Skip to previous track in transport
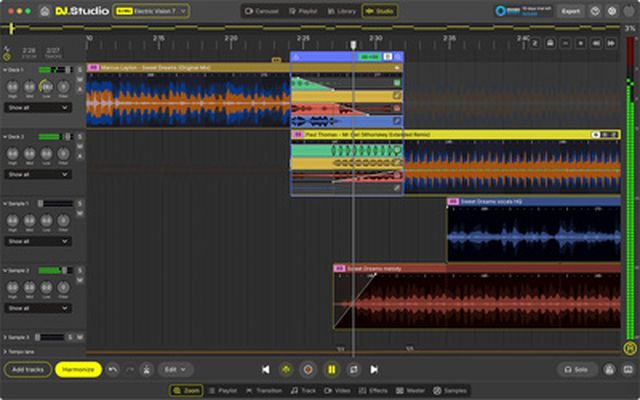The height and width of the screenshot is (400, 640). click(266, 370)
